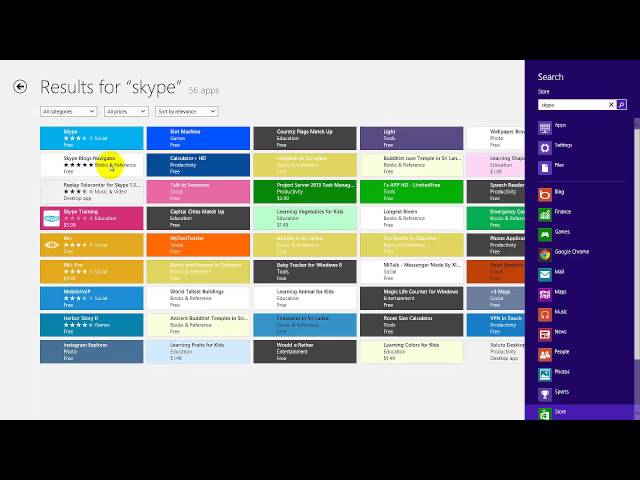Open the Sort by relevance dropdown
Viewport: 640px width, 480px height.
tap(187, 111)
